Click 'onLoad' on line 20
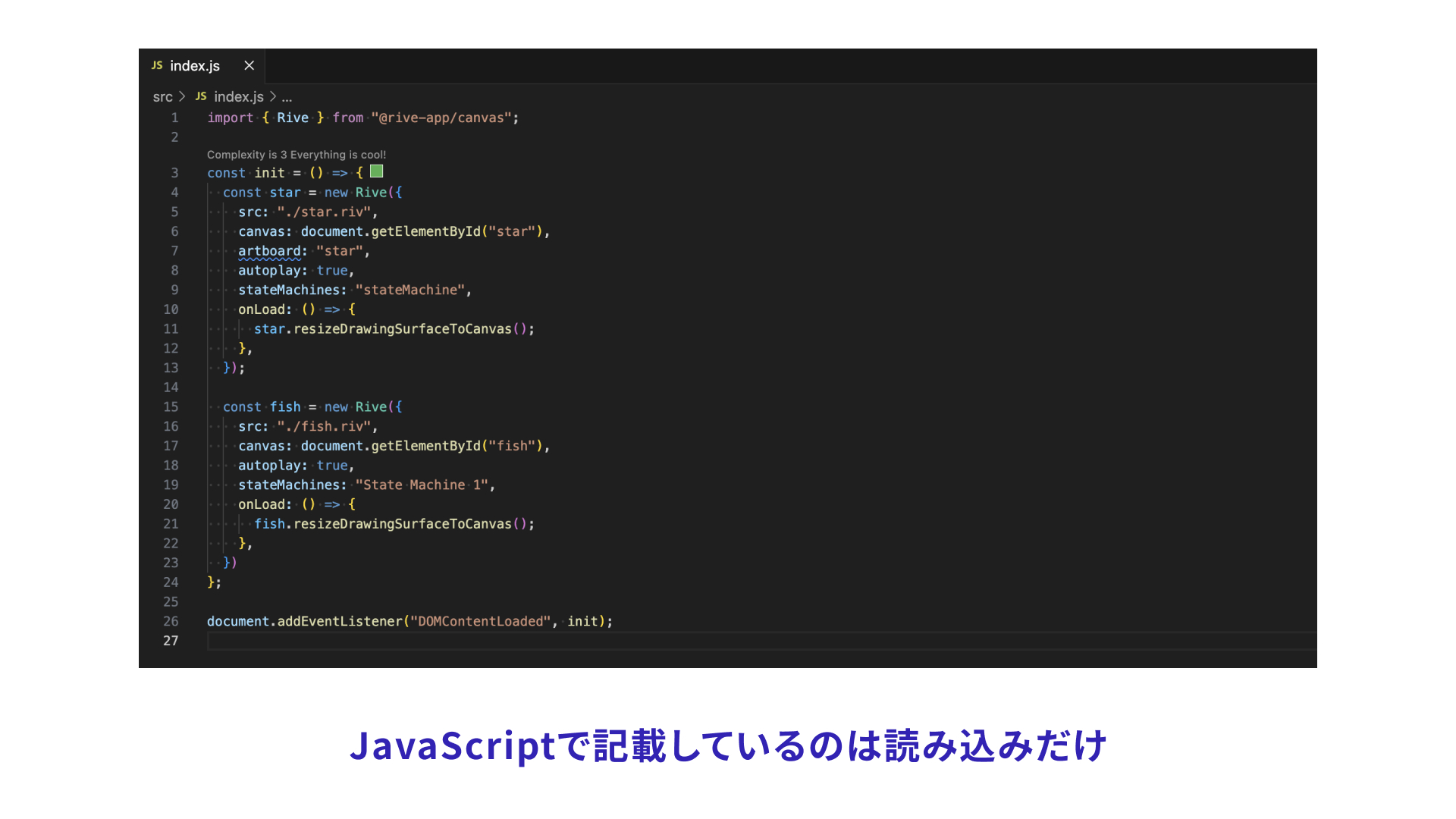This screenshot has height=819, width=1456. click(262, 504)
